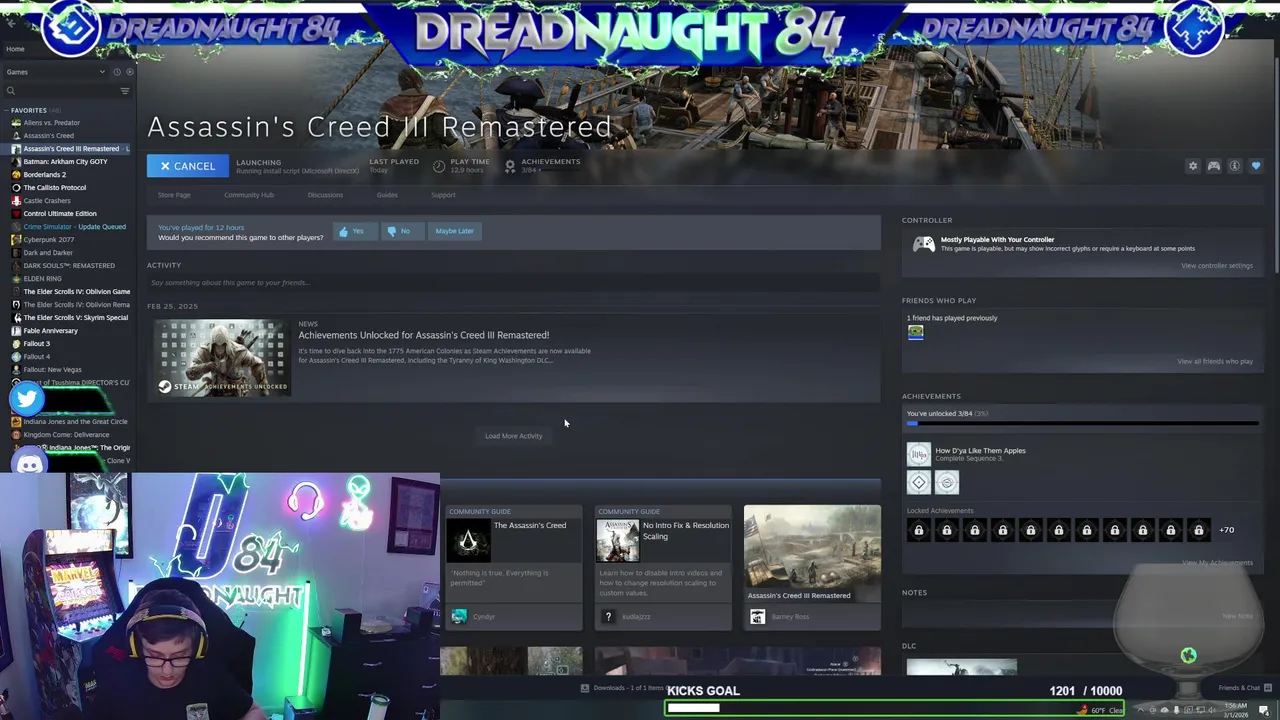Image resolution: width=1280 pixels, height=720 pixels.
Task: Select The Callisto Protocol
Action: 54,188
